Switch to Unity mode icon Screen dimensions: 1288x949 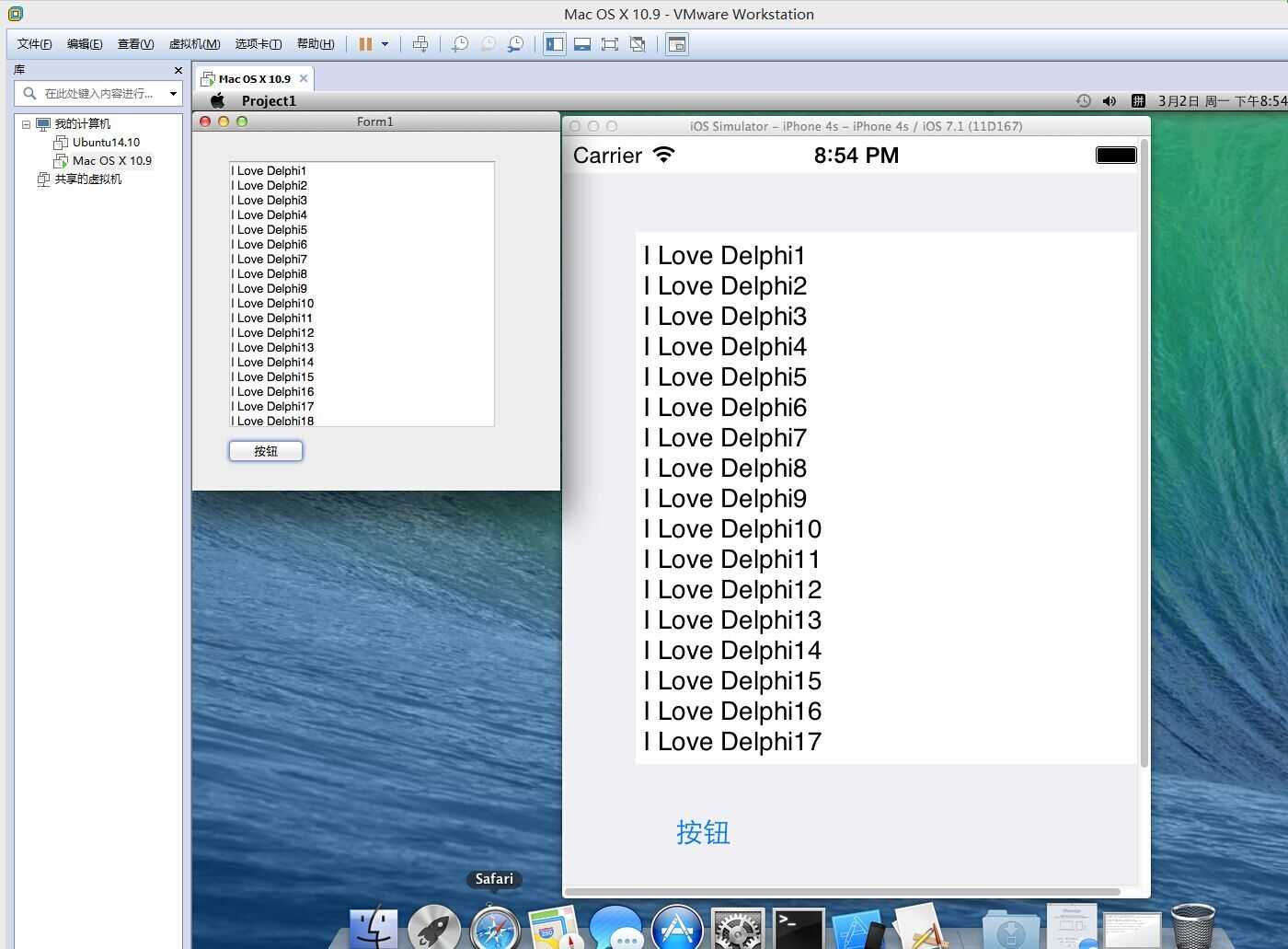coord(638,44)
